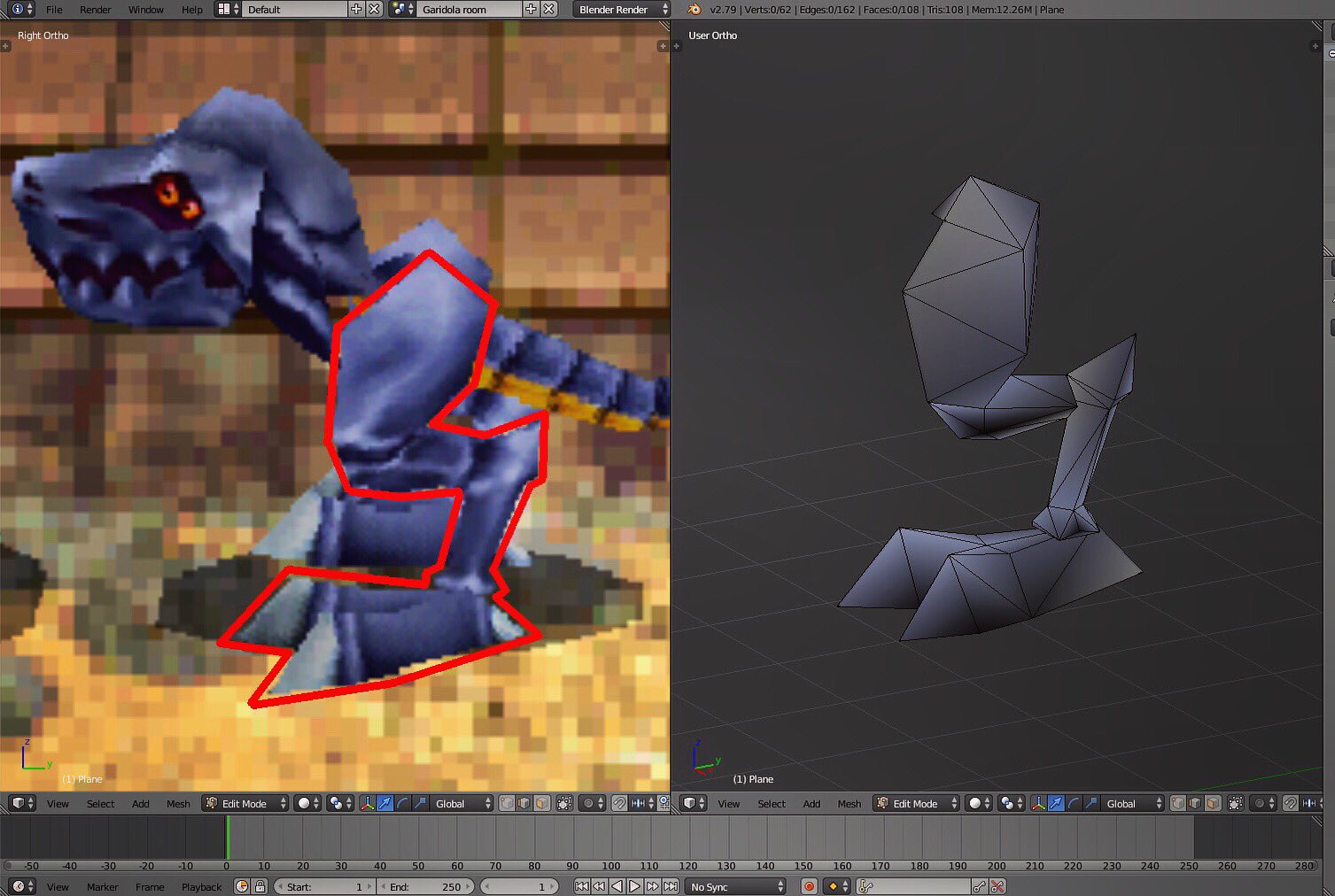This screenshot has height=896, width=1335.
Task: Open the right viewport View menu
Action: click(729, 804)
